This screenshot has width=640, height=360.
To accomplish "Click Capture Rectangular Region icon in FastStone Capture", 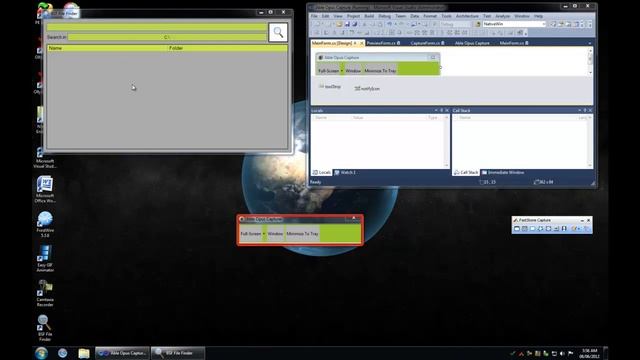I will (x=532, y=229).
